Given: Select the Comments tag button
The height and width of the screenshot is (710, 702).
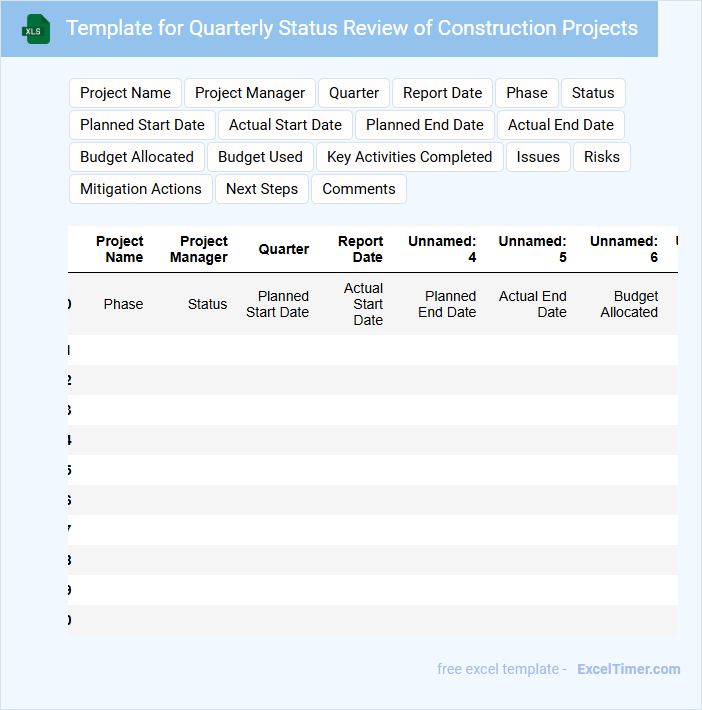Looking at the screenshot, I should [x=359, y=189].
